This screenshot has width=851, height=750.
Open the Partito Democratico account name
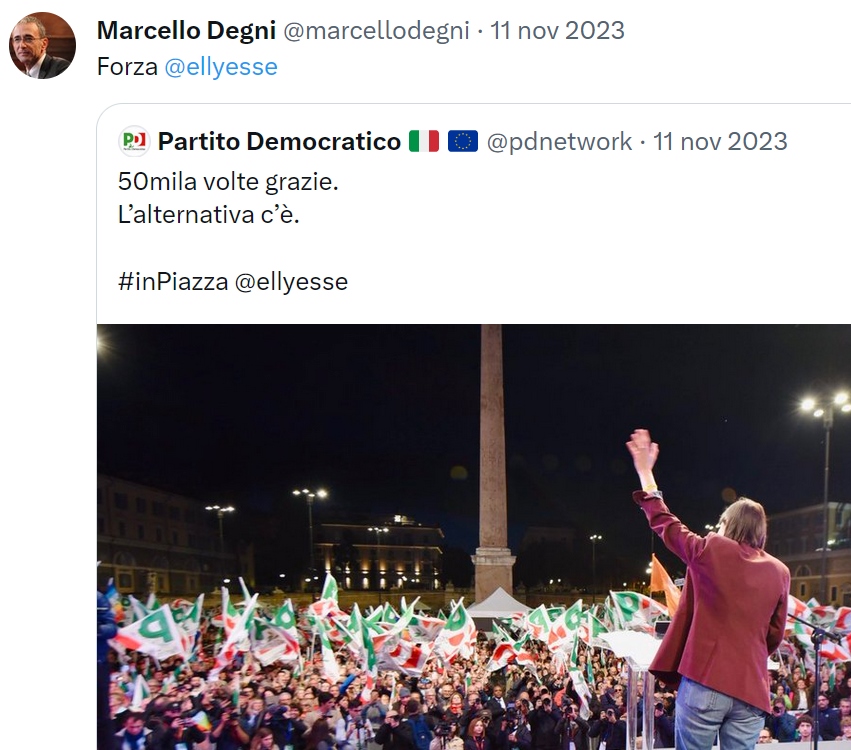[x=279, y=142]
